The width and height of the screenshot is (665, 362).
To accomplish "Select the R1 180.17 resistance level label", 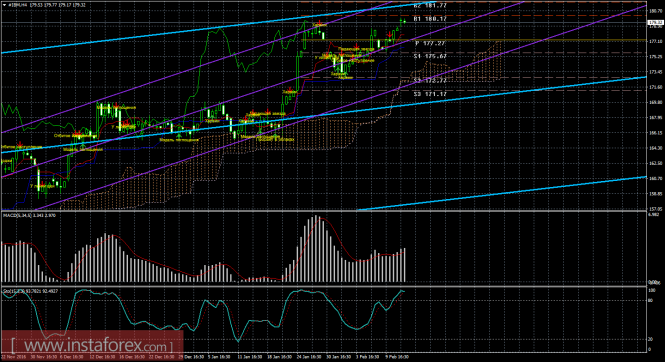I will pyautogui.click(x=430, y=19).
